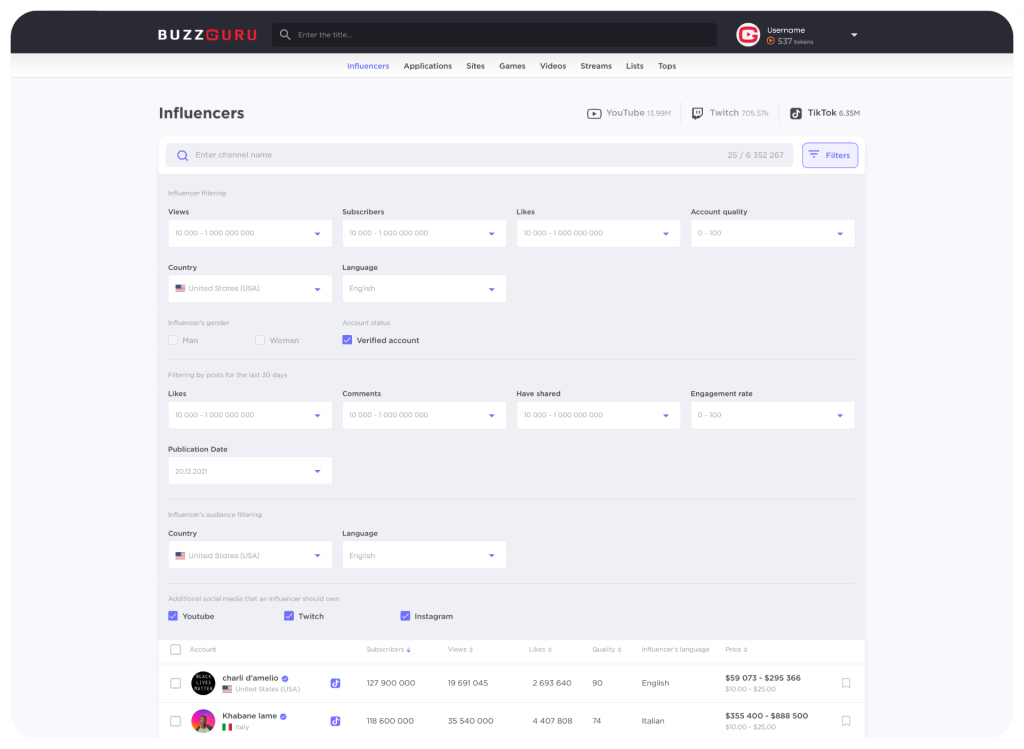Select Khabane lame row checkbox
Viewport: 1024px width, 749px height.
click(175, 721)
